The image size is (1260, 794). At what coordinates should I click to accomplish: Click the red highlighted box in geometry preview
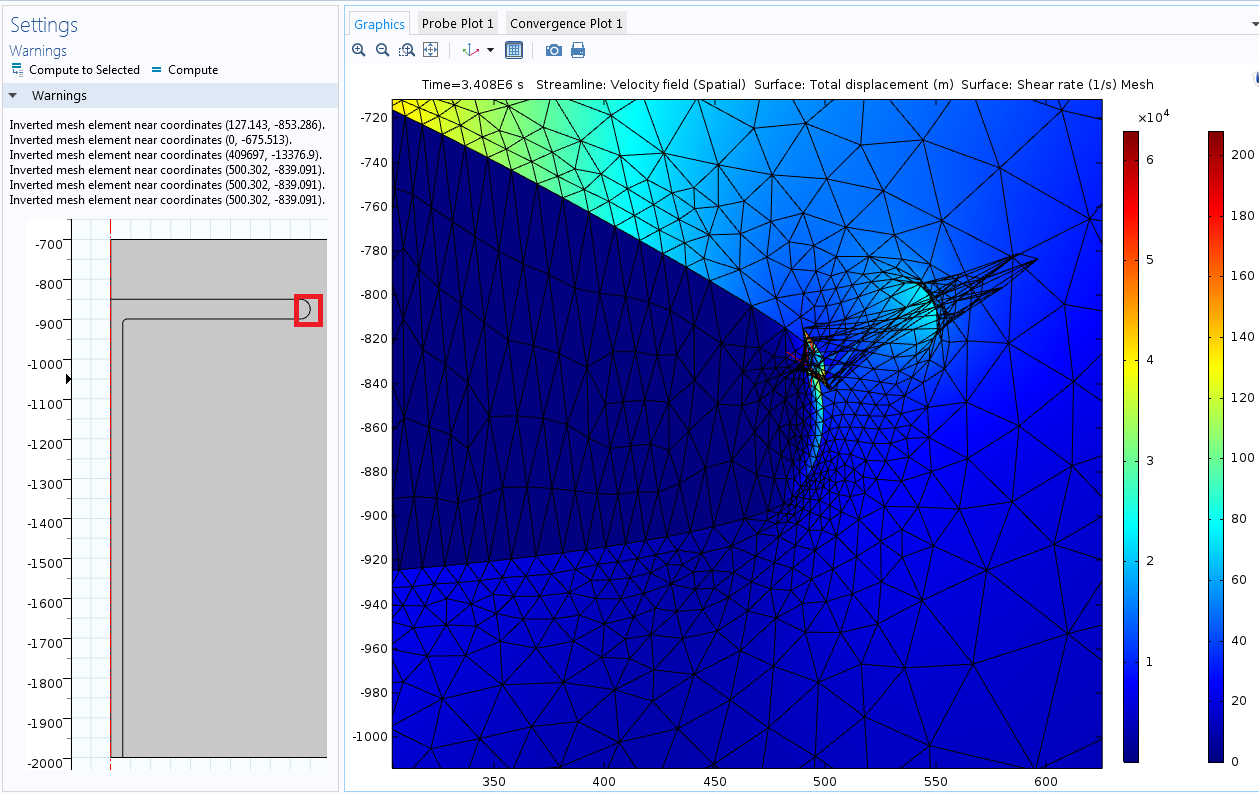click(308, 310)
